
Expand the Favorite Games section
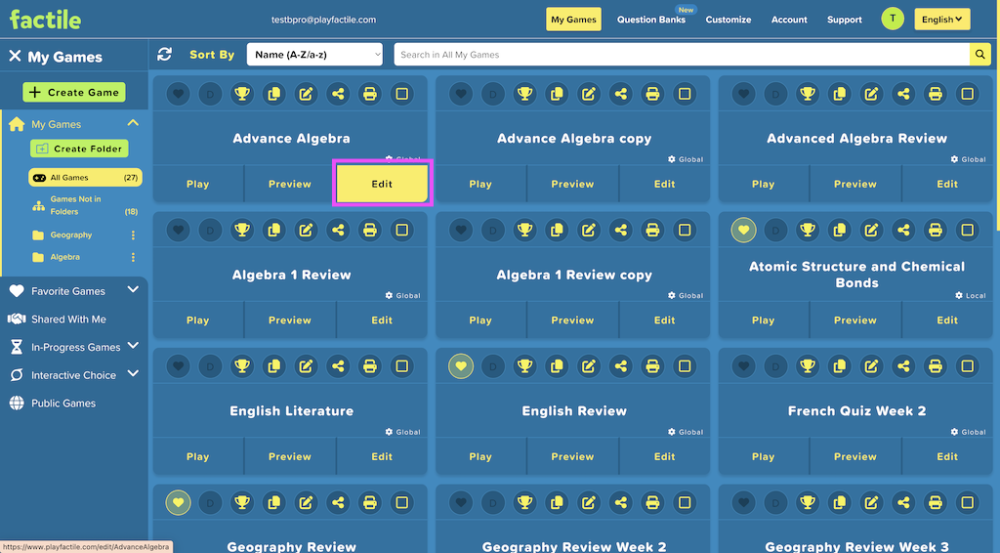point(133,290)
